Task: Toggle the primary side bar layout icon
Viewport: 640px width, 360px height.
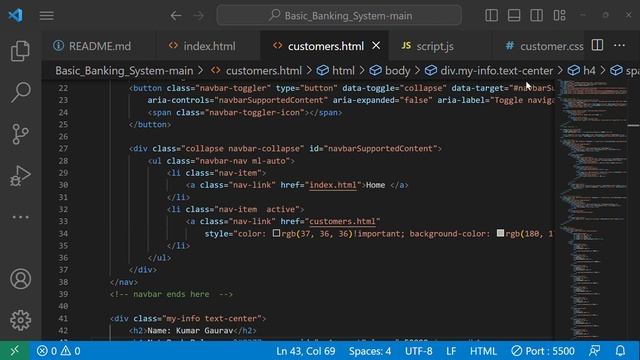Action: click(491, 16)
